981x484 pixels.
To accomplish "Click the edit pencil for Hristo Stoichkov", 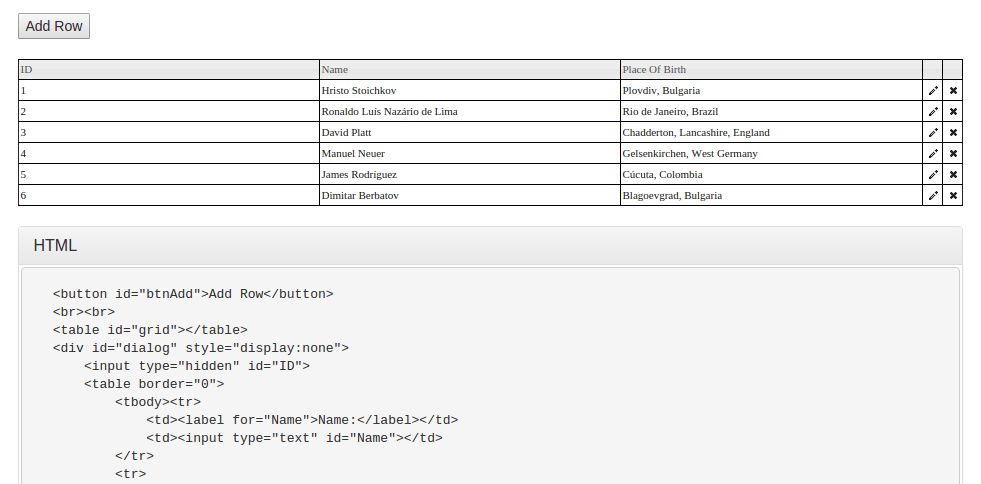I will 933,90.
